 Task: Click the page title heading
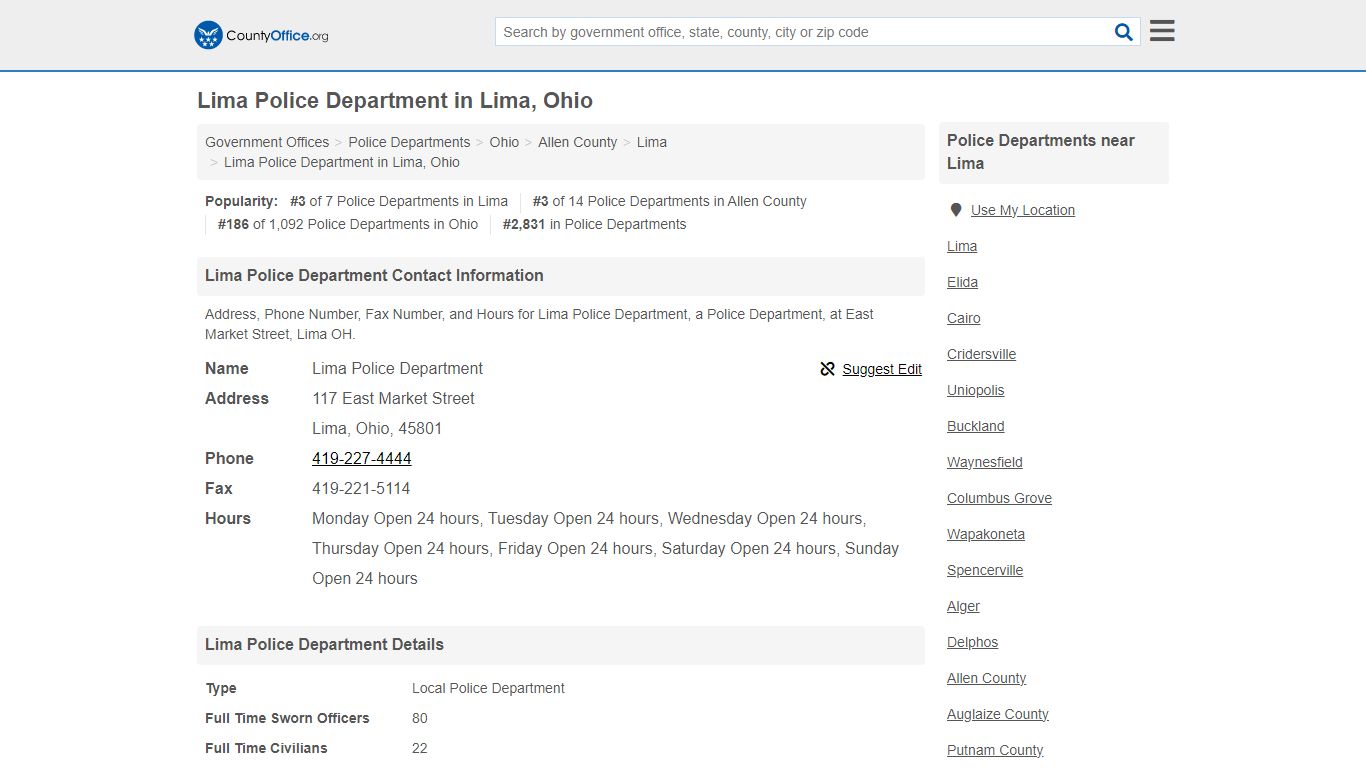(x=395, y=100)
